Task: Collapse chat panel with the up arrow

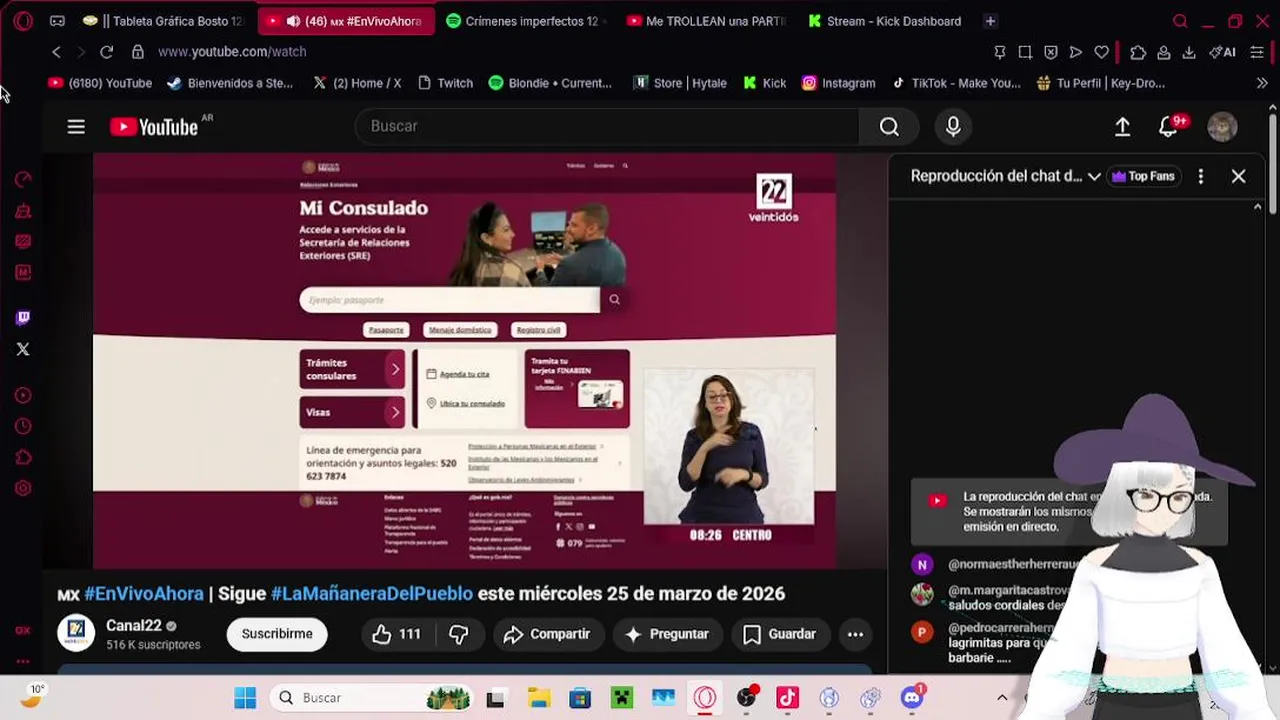Action: click(1257, 207)
